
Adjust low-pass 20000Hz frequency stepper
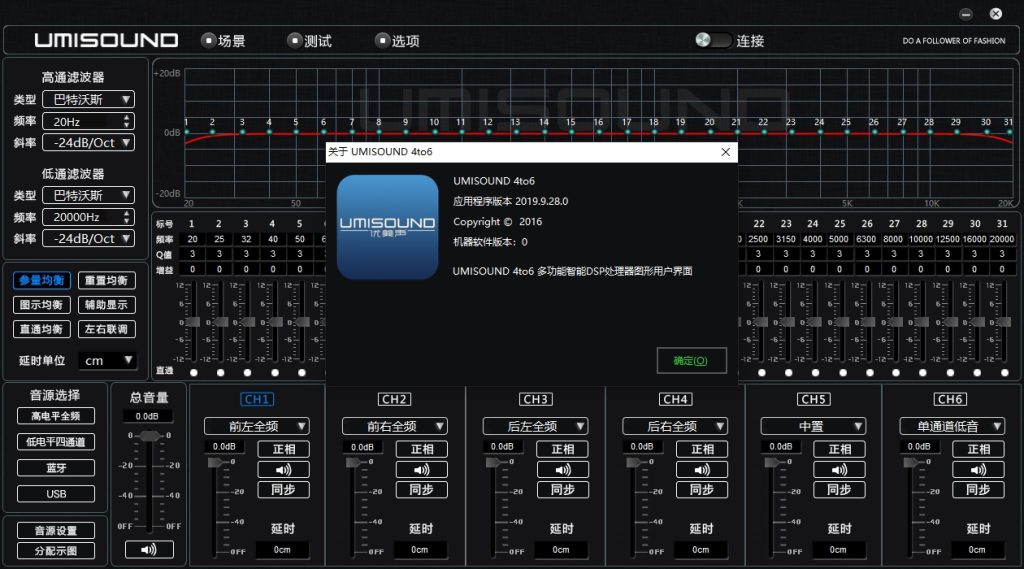coord(127,217)
